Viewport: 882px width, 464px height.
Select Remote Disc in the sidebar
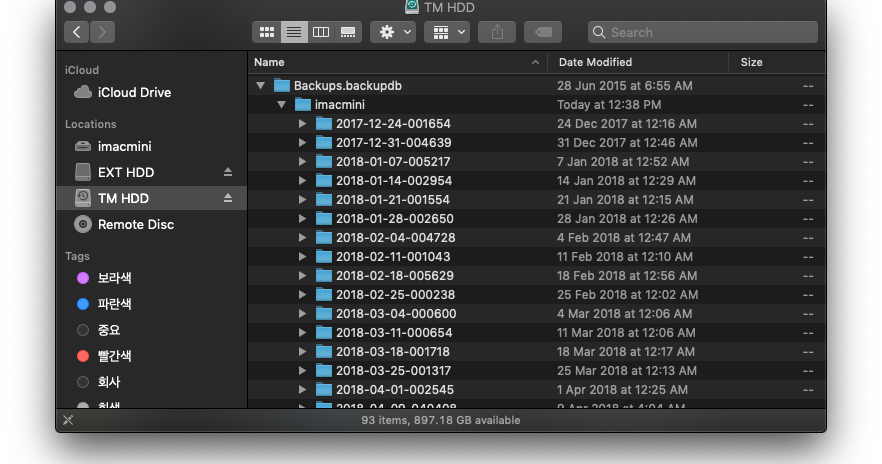151,224
